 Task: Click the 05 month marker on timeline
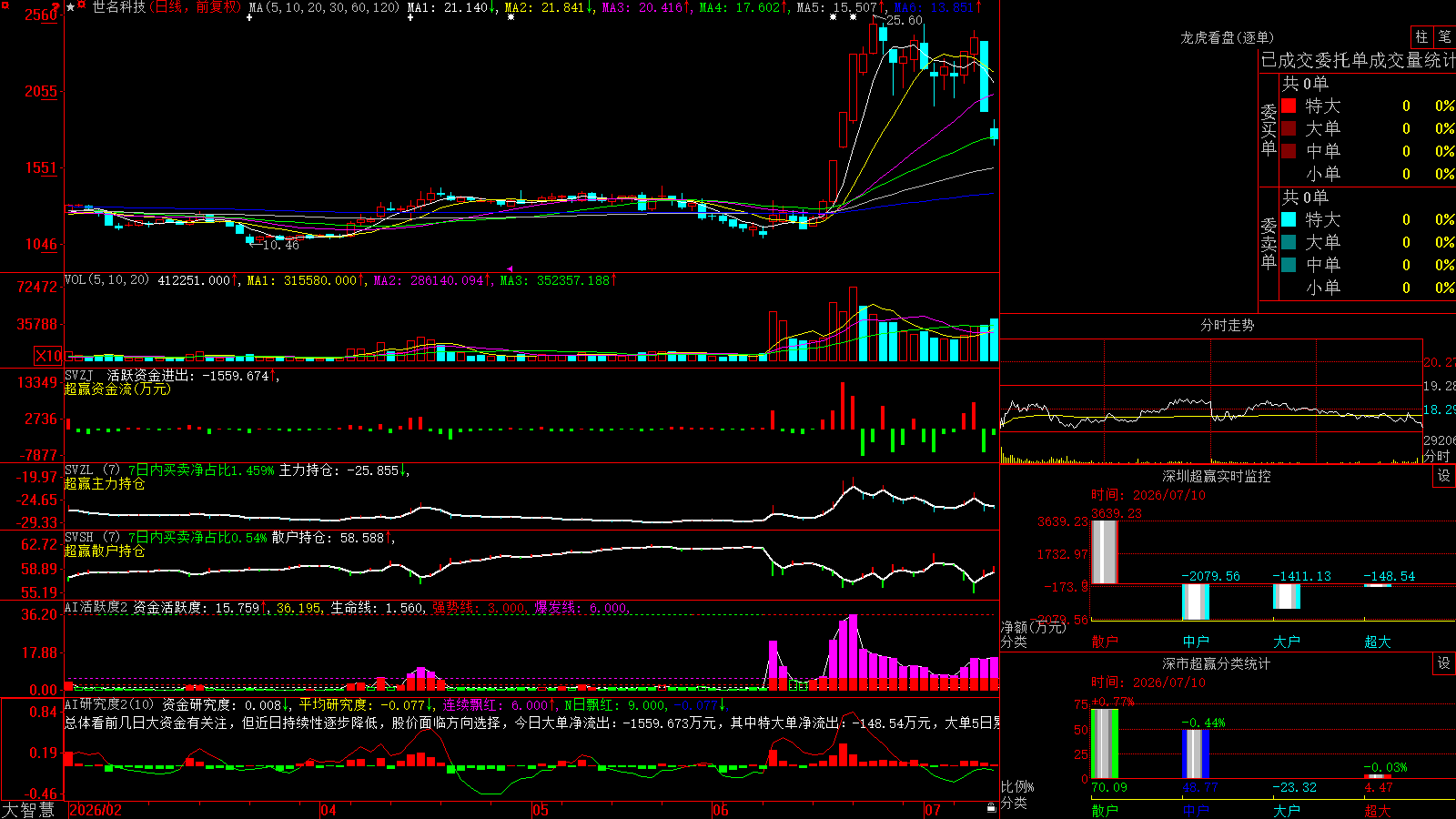[541, 810]
